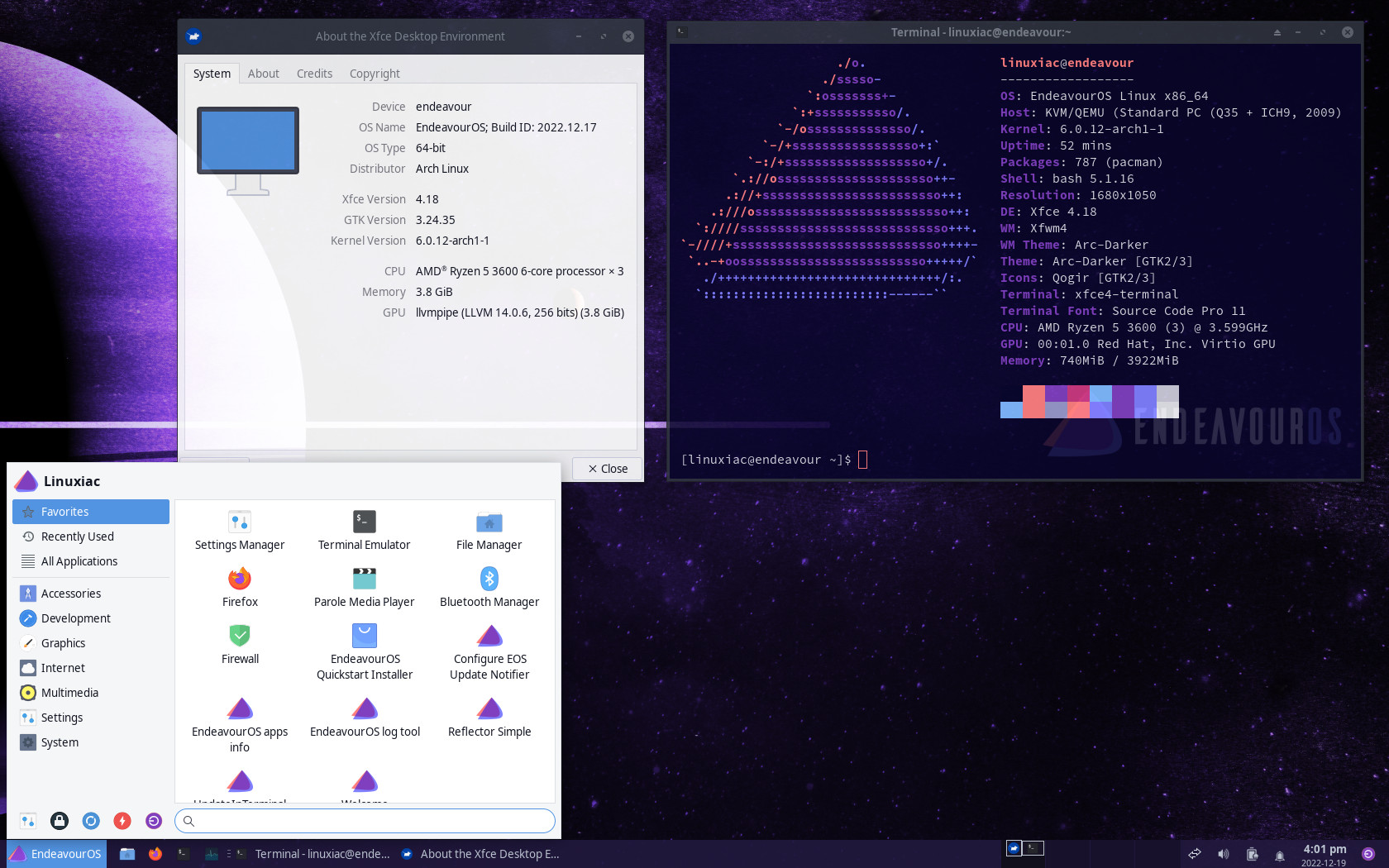Activate Terminal window button in taskbar
The height and width of the screenshot is (868, 1389).
[x=313, y=854]
